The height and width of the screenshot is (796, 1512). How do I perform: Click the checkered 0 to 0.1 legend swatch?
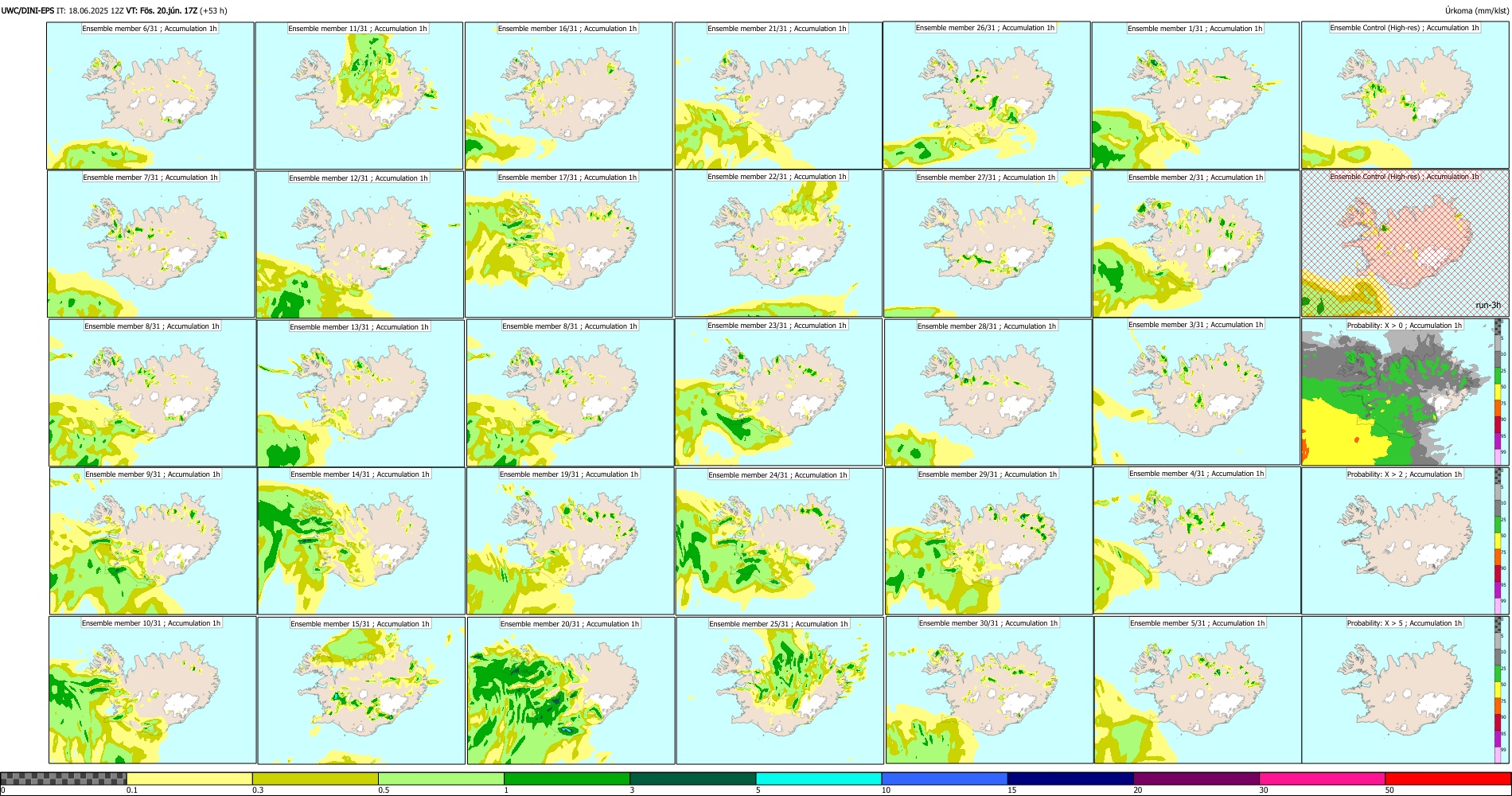[x=64, y=778]
